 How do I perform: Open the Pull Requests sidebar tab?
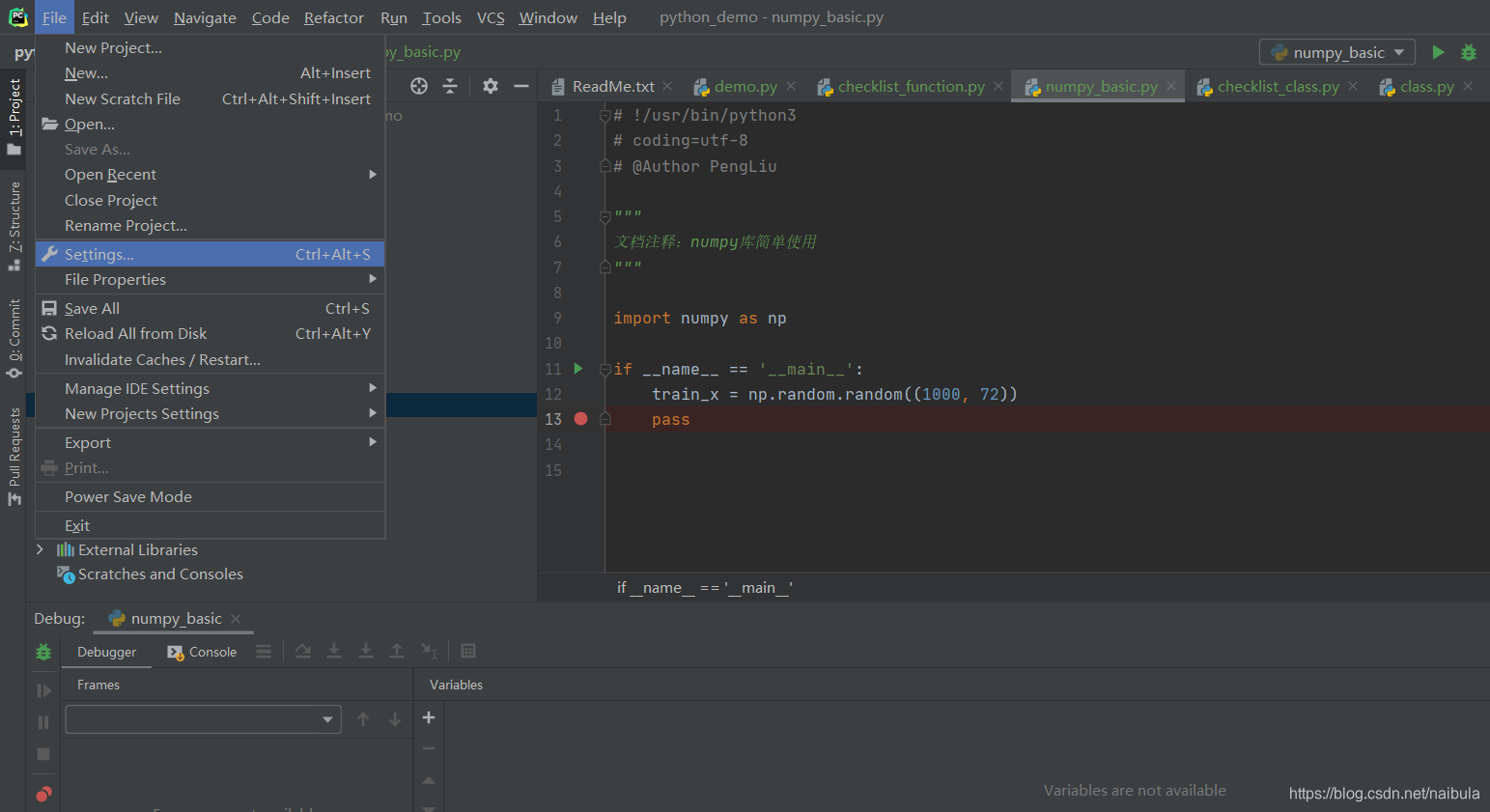[x=14, y=456]
